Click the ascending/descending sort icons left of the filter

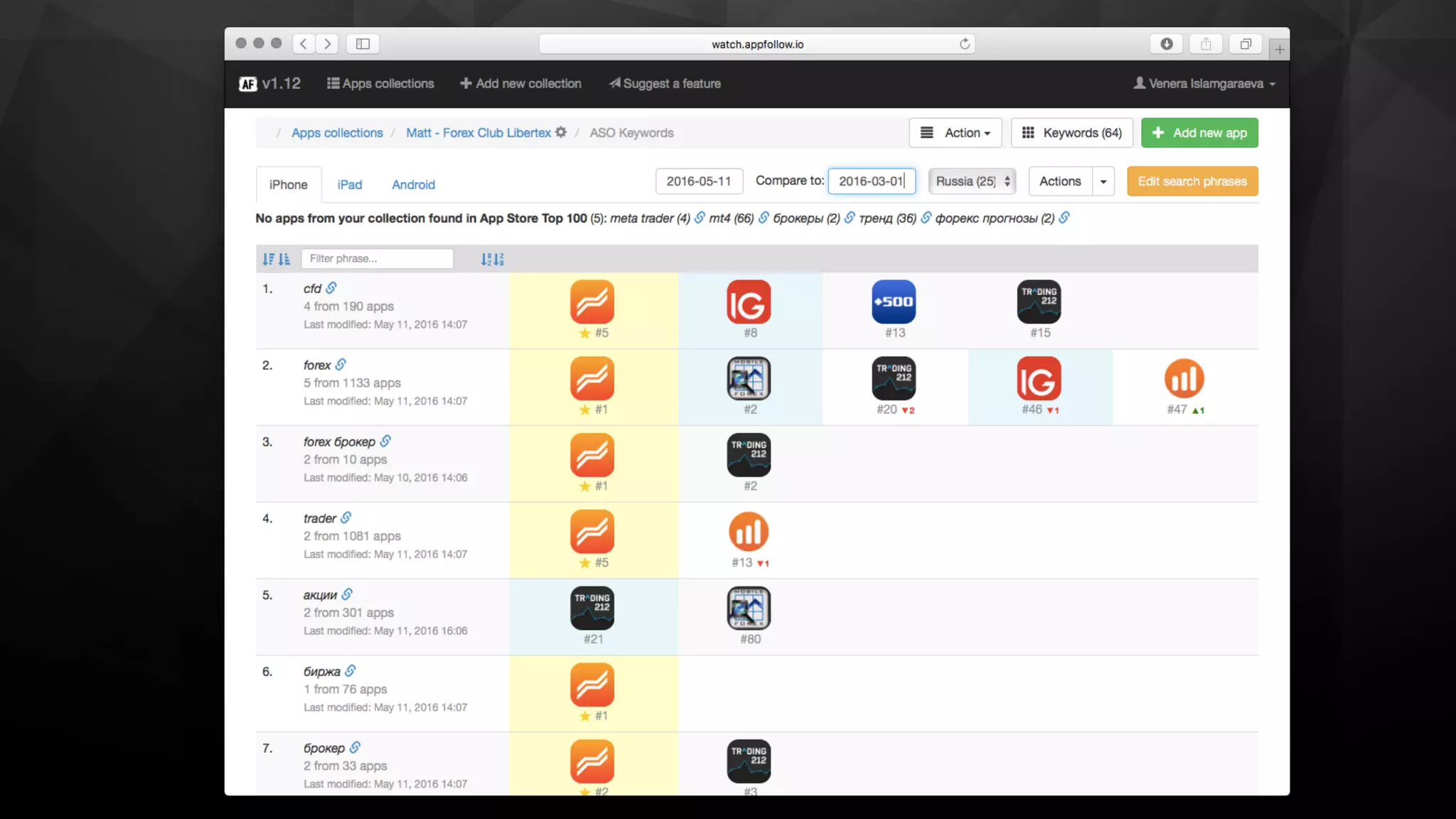[x=276, y=259]
